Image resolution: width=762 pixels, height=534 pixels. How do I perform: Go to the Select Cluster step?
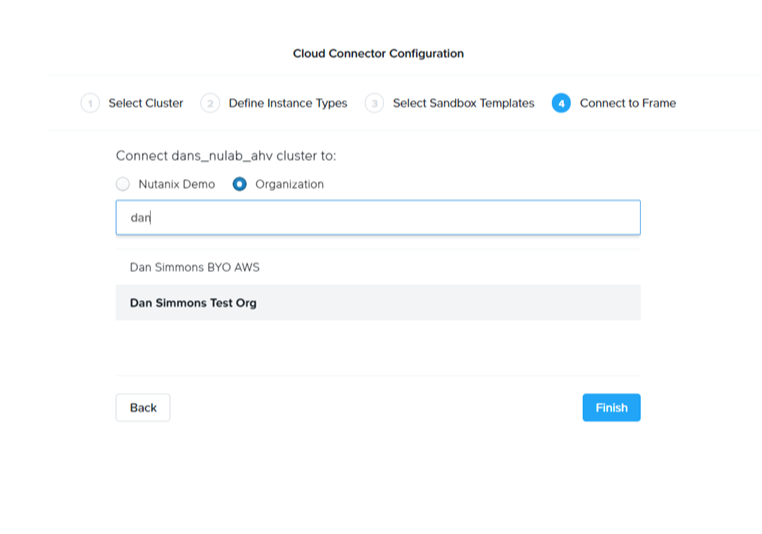pos(145,103)
